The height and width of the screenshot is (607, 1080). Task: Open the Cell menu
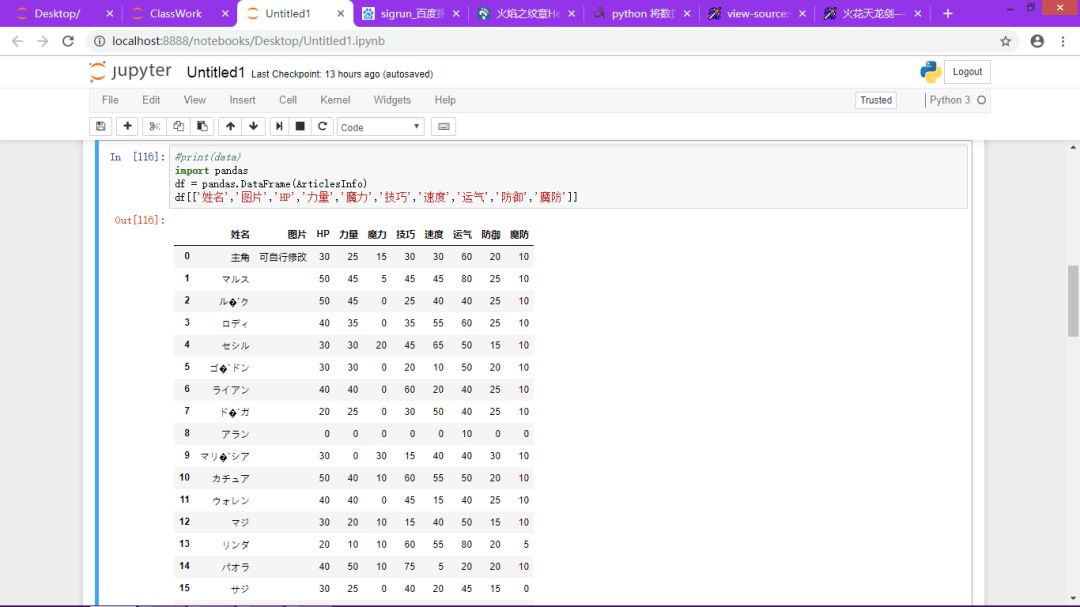(288, 100)
